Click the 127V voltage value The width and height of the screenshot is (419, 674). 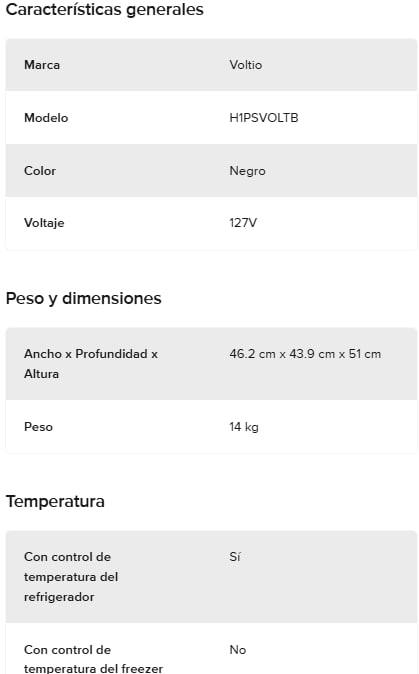243,223
